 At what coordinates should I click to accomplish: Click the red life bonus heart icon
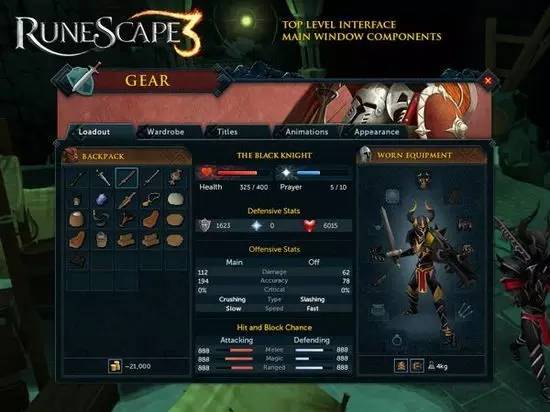coord(310,225)
